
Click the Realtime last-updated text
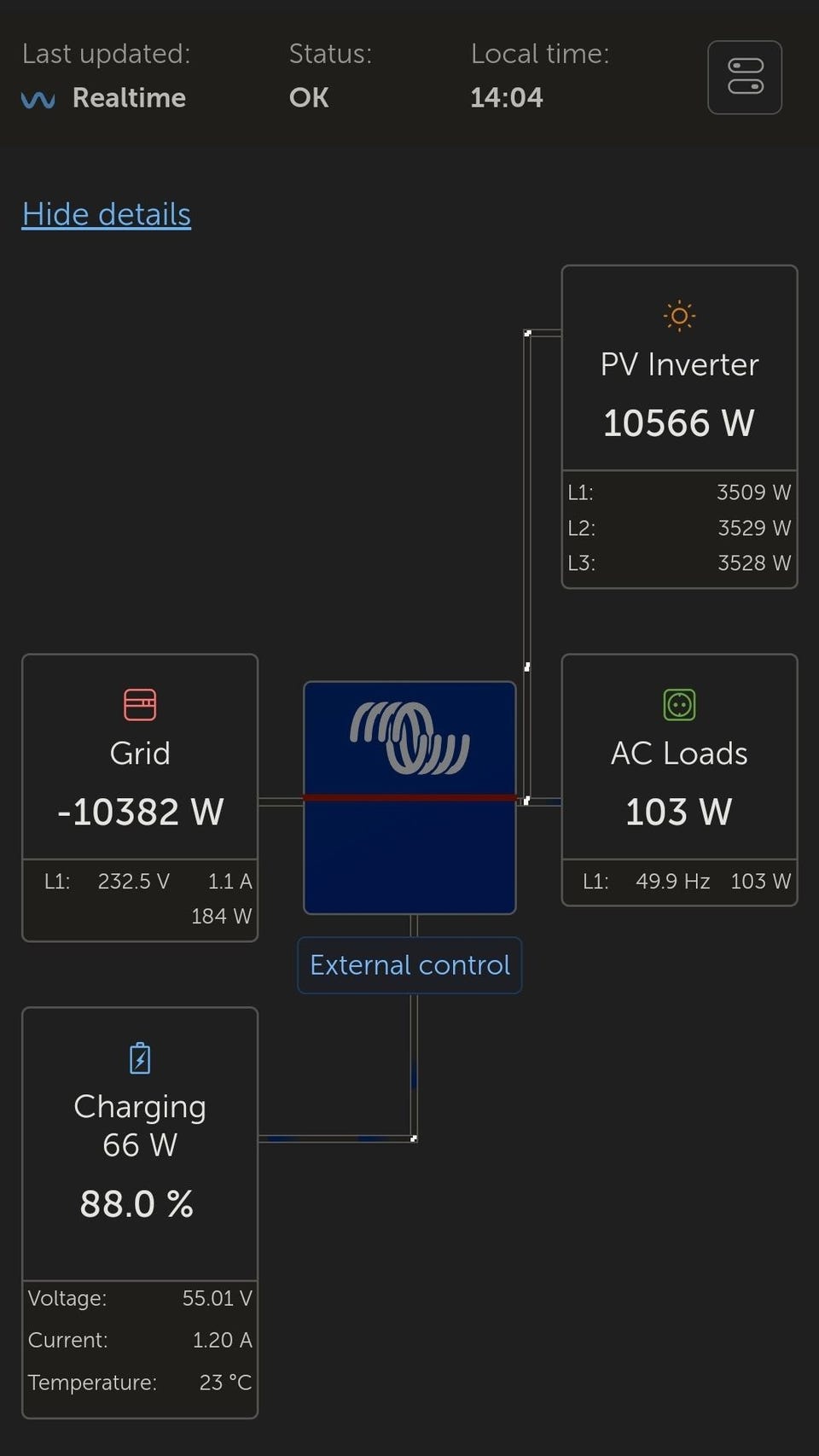click(129, 98)
